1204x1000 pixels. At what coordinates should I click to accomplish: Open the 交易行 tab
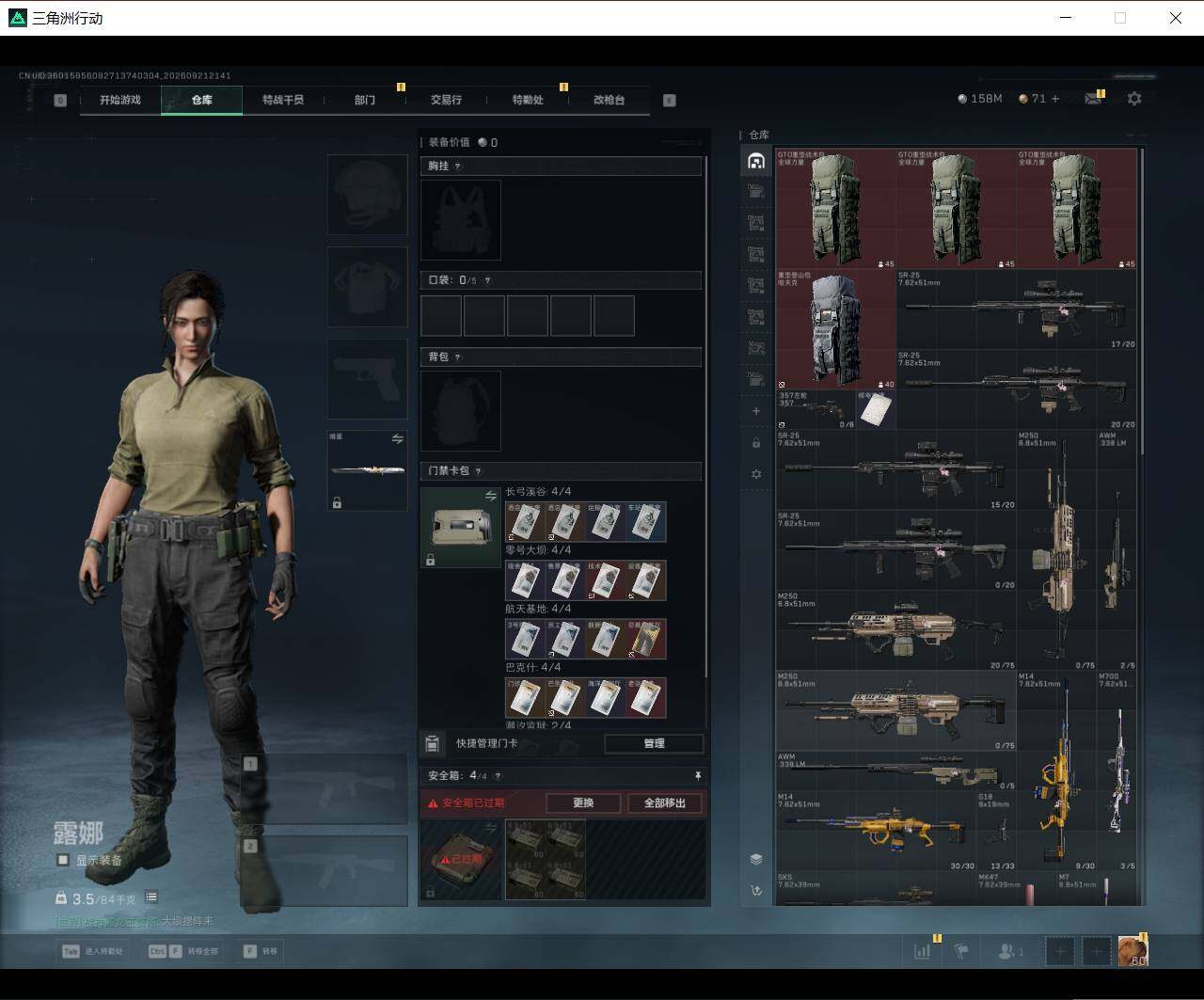pyautogui.click(x=446, y=100)
